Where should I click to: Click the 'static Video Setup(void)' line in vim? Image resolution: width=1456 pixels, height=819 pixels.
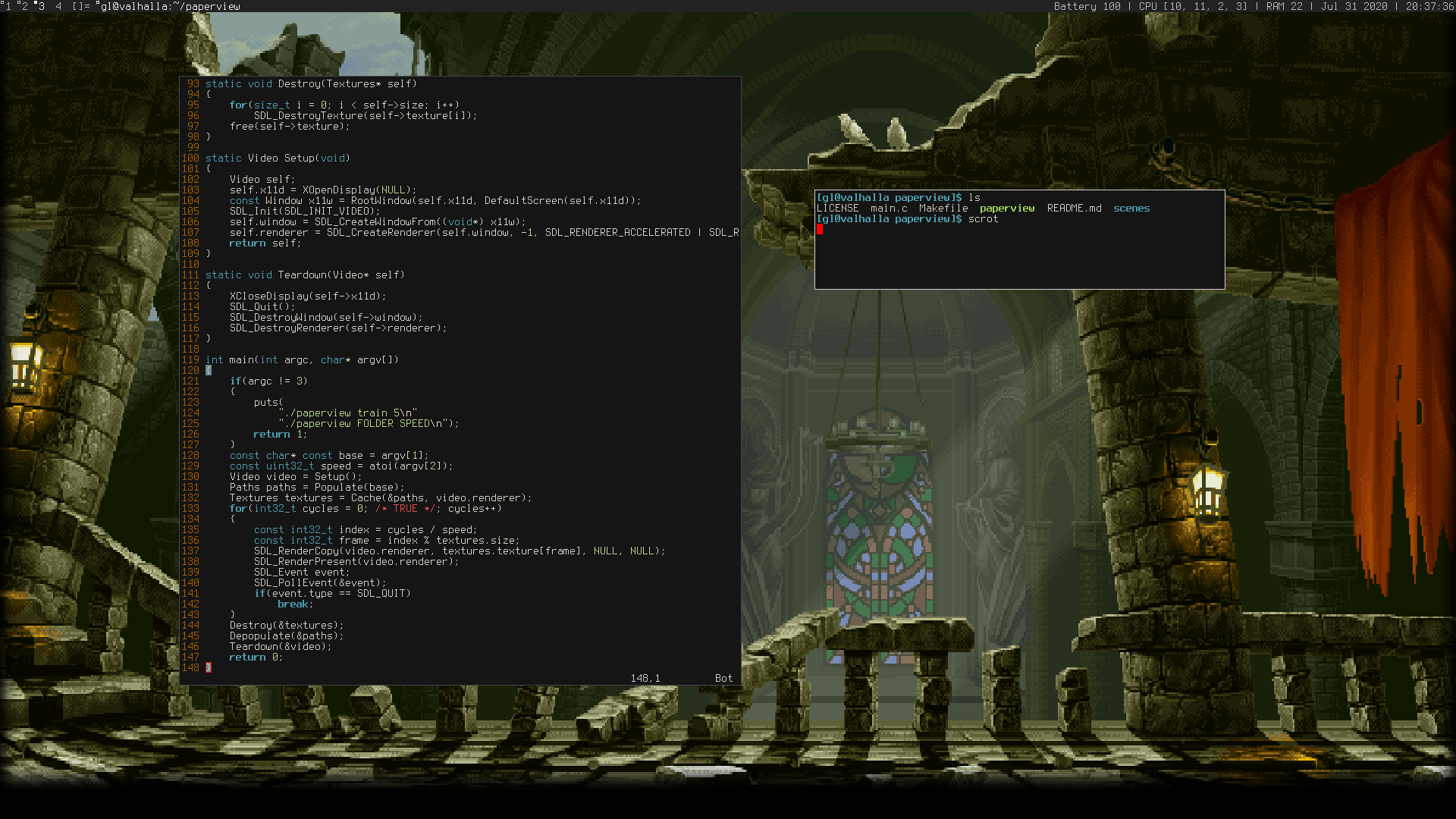[278, 158]
